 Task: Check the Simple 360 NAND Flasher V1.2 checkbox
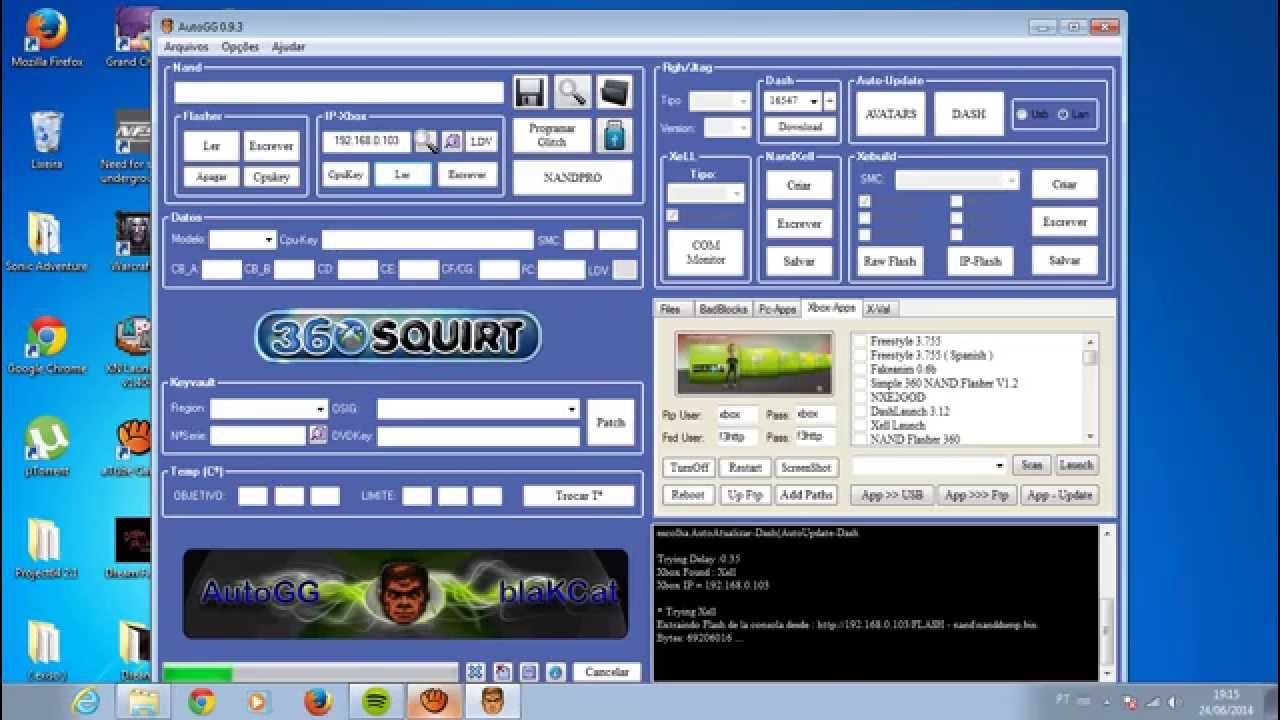click(x=859, y=383)
